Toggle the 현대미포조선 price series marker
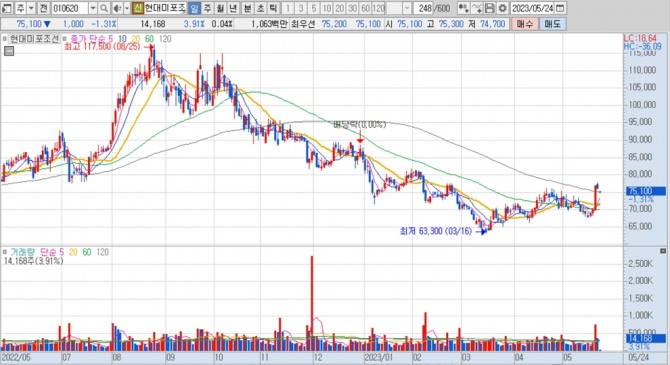Viewport: 670px width, 365px height. pos(4,39)
